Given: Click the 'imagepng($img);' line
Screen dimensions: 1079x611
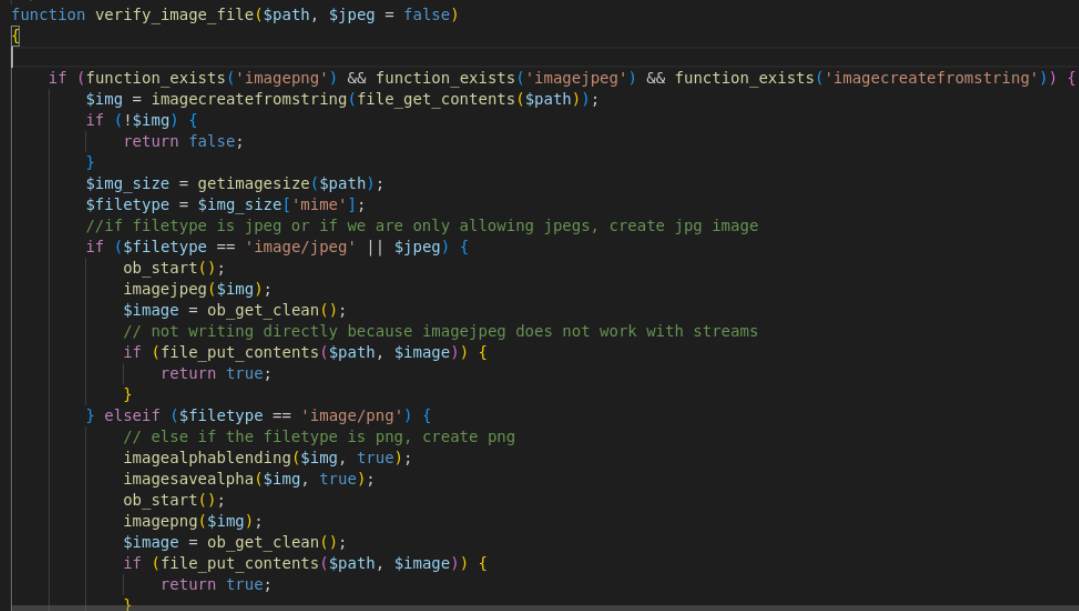Looking at the screenshot, I should click(193, 521).
